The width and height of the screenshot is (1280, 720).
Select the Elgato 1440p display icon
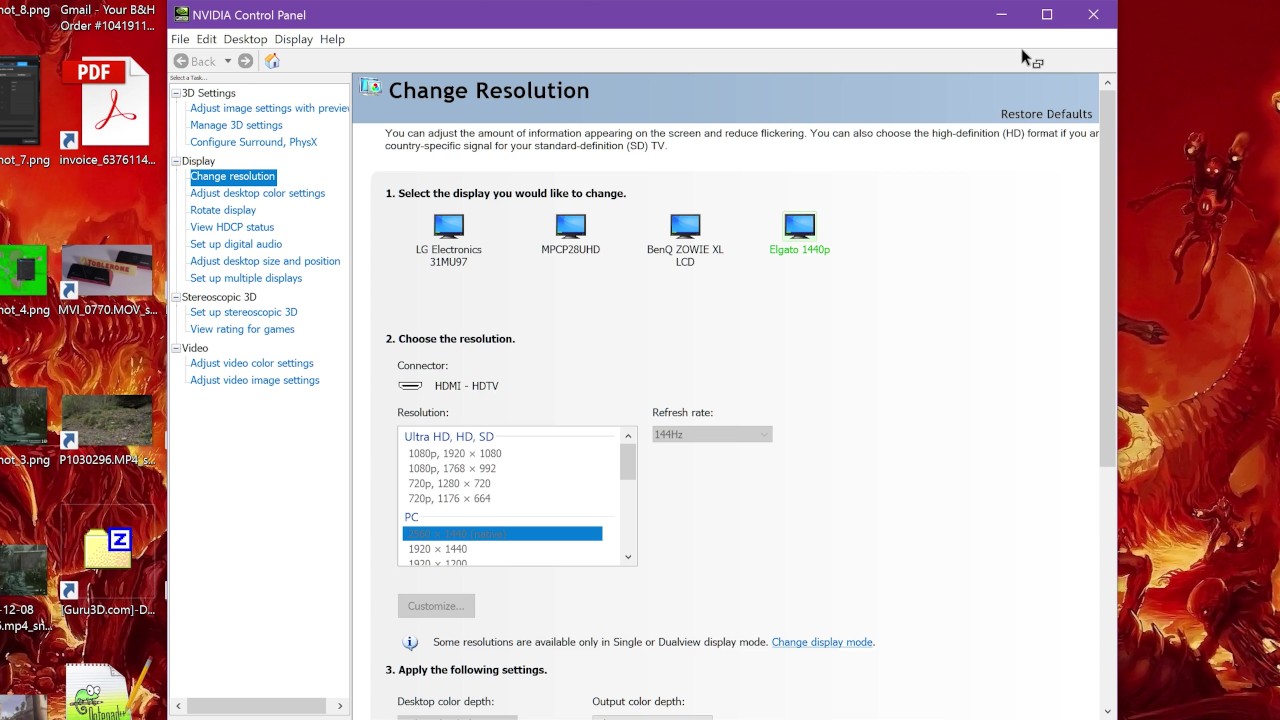(x=799, y=227)
